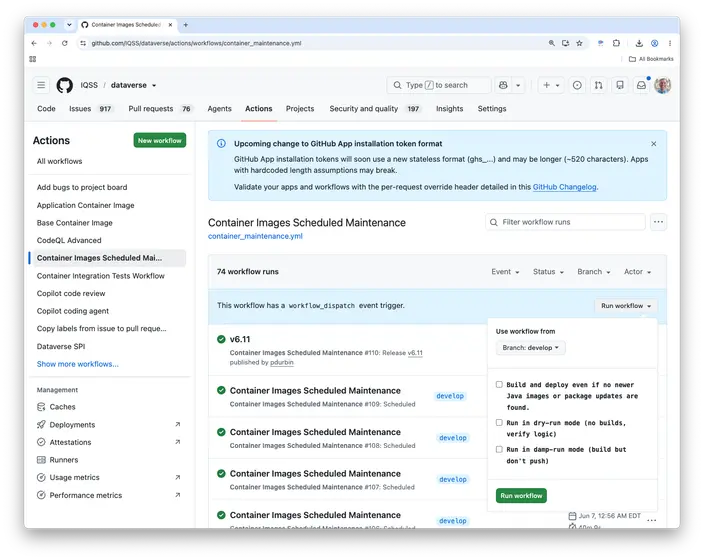Dismiss the GitHub App token format banner
Image resolution: width=704 pixels, height=560 pixels.
654,144
